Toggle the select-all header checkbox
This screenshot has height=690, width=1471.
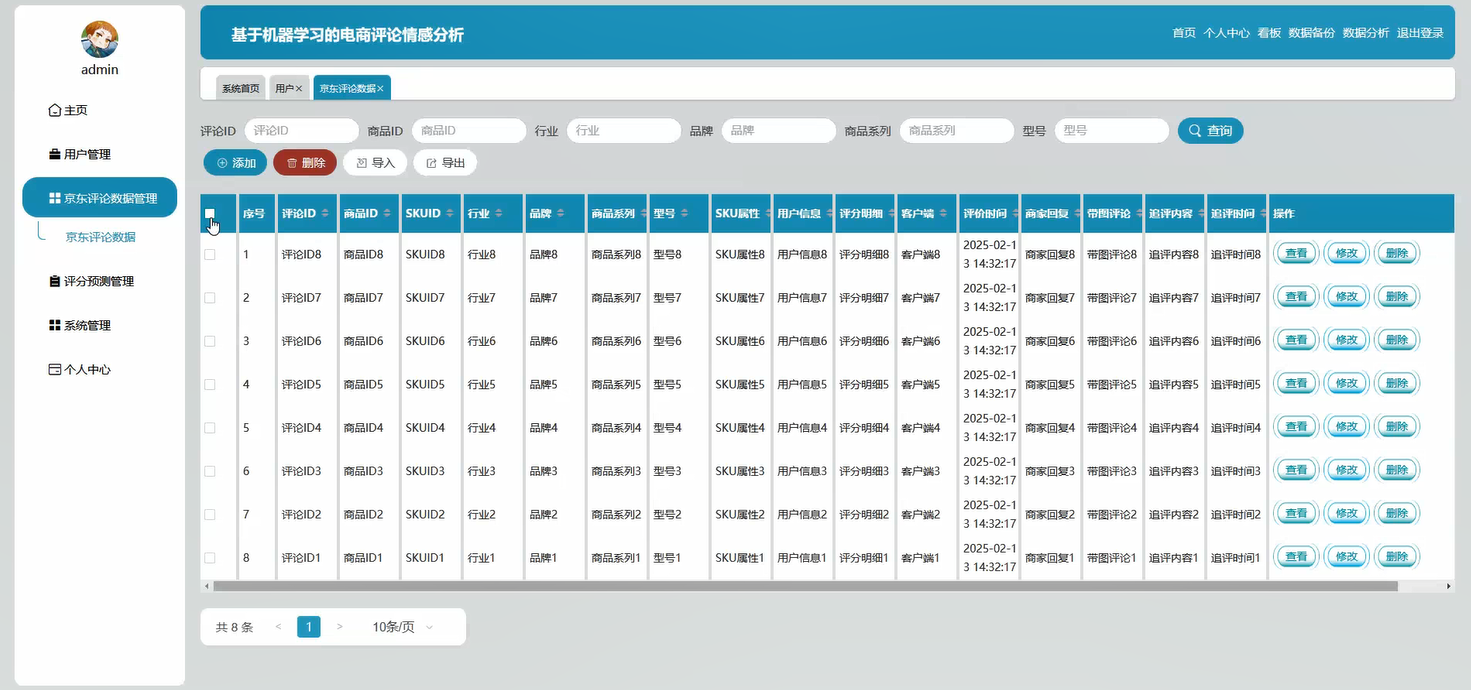[210, 213]
